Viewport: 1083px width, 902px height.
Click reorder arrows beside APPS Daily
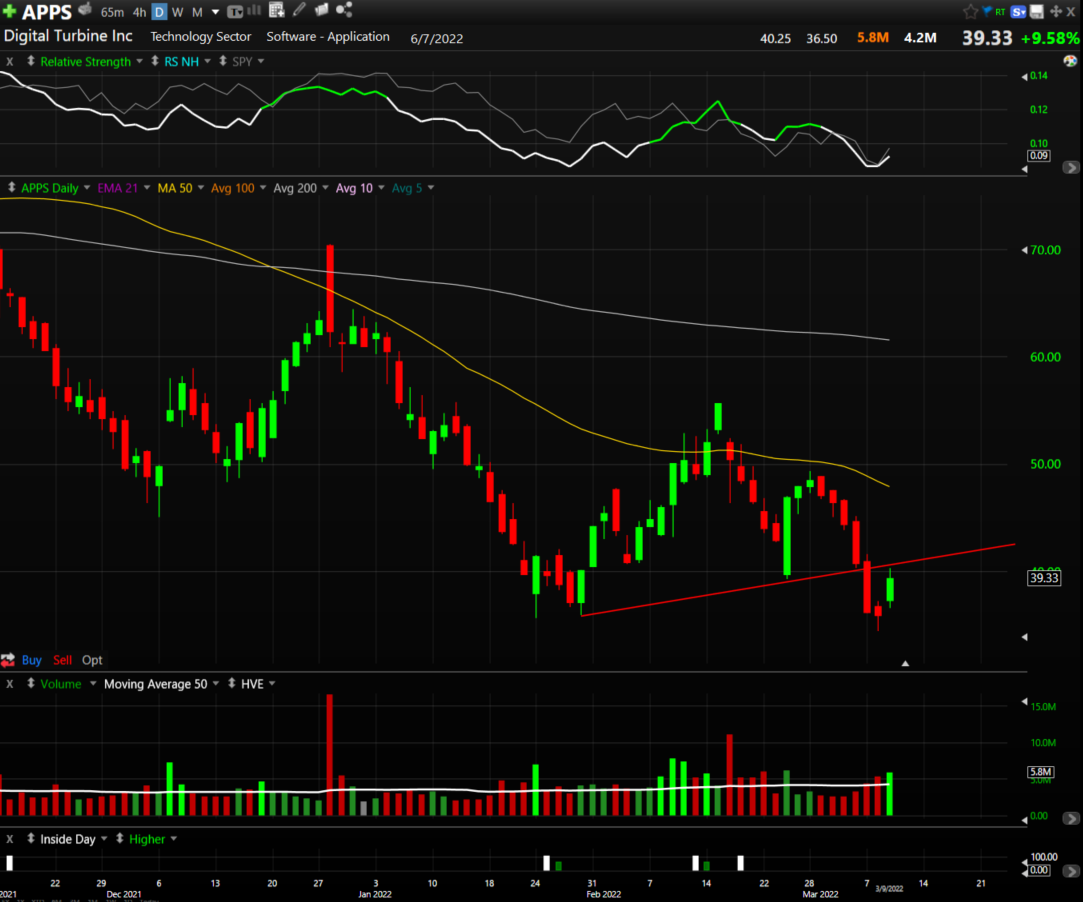point(12,187)
